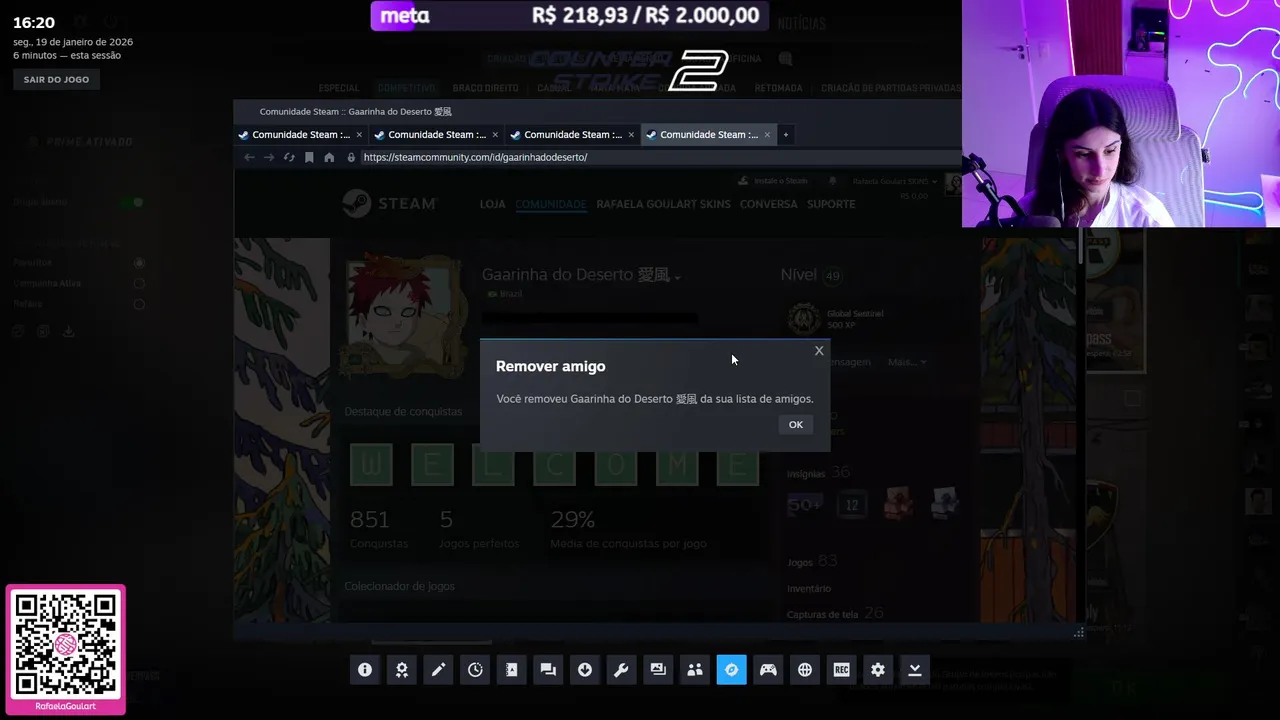Go forward with the browser forward arrow
1280x720 pixels.
(269, 157)
